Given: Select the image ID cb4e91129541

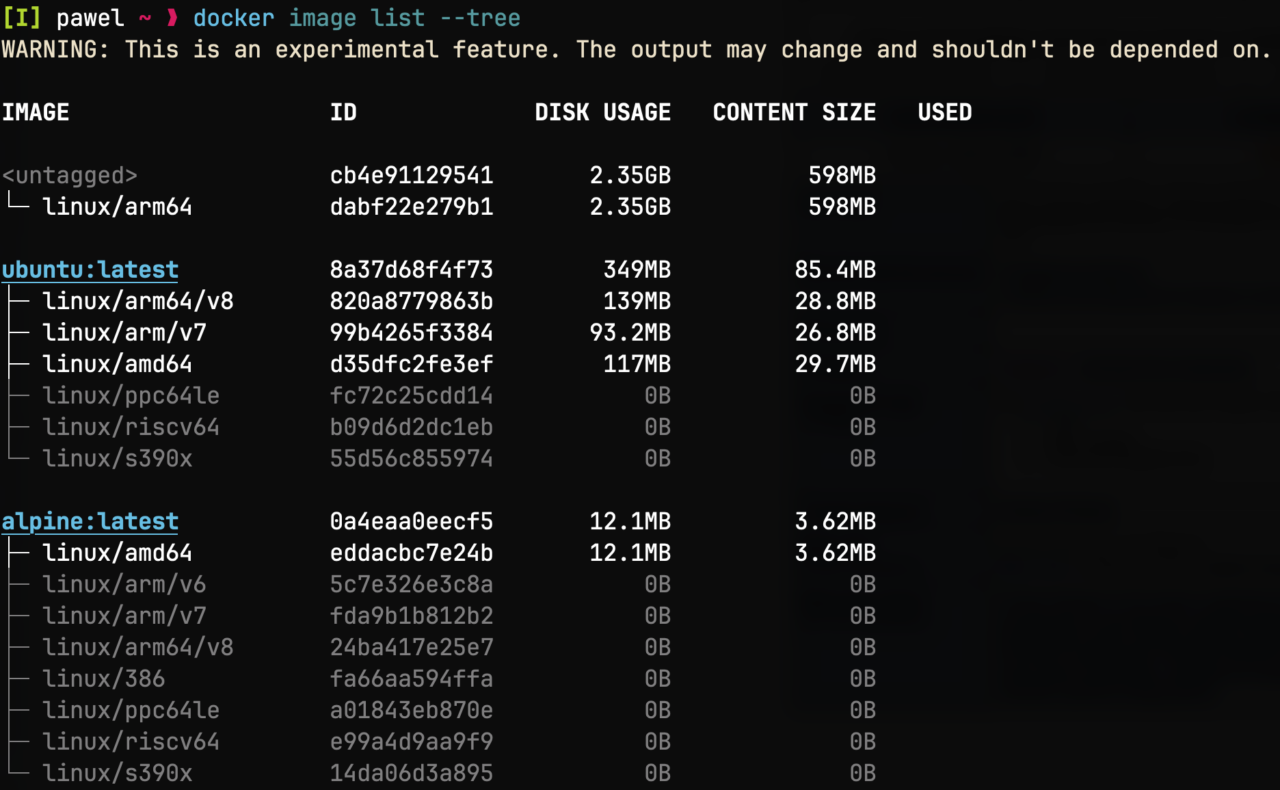Looking at the screenshot, I should [x=411, y=175].
